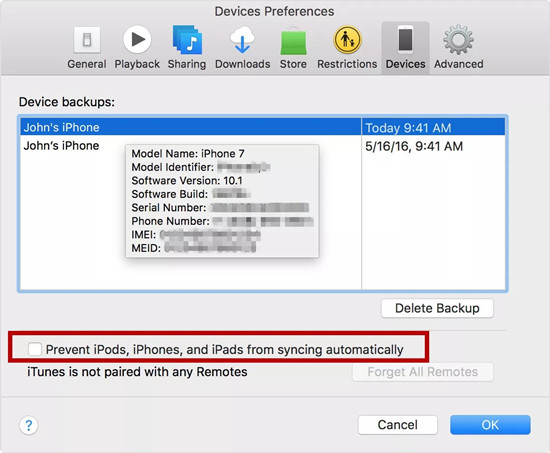550x453 pixels.
Task: Click the Model Identifier line in tooltip
Action: coord(201,167)
